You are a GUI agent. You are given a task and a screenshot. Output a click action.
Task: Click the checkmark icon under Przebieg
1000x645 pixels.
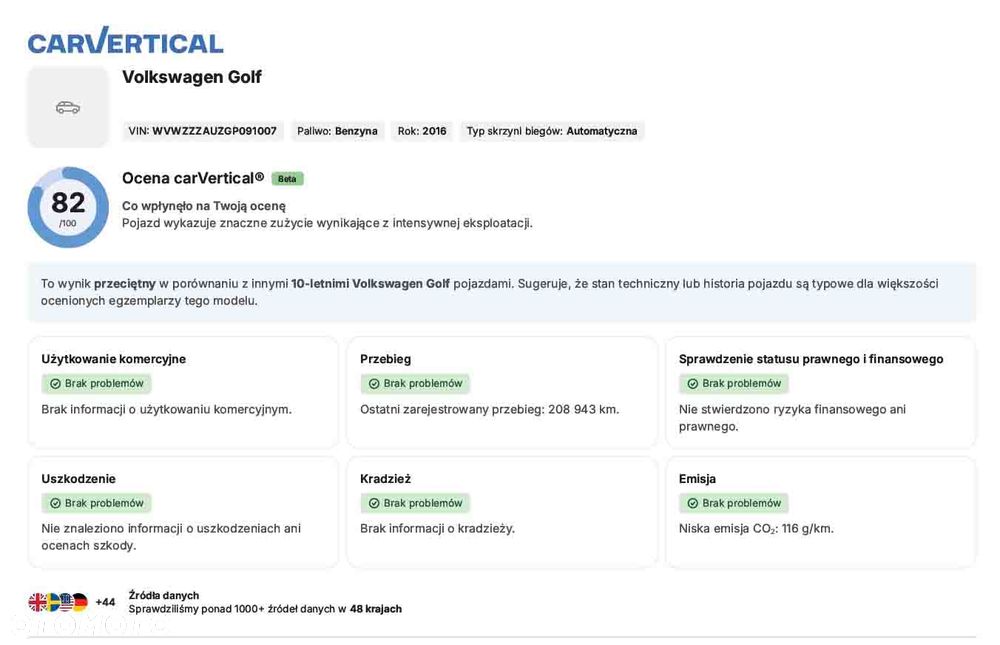tap(374, 383)
